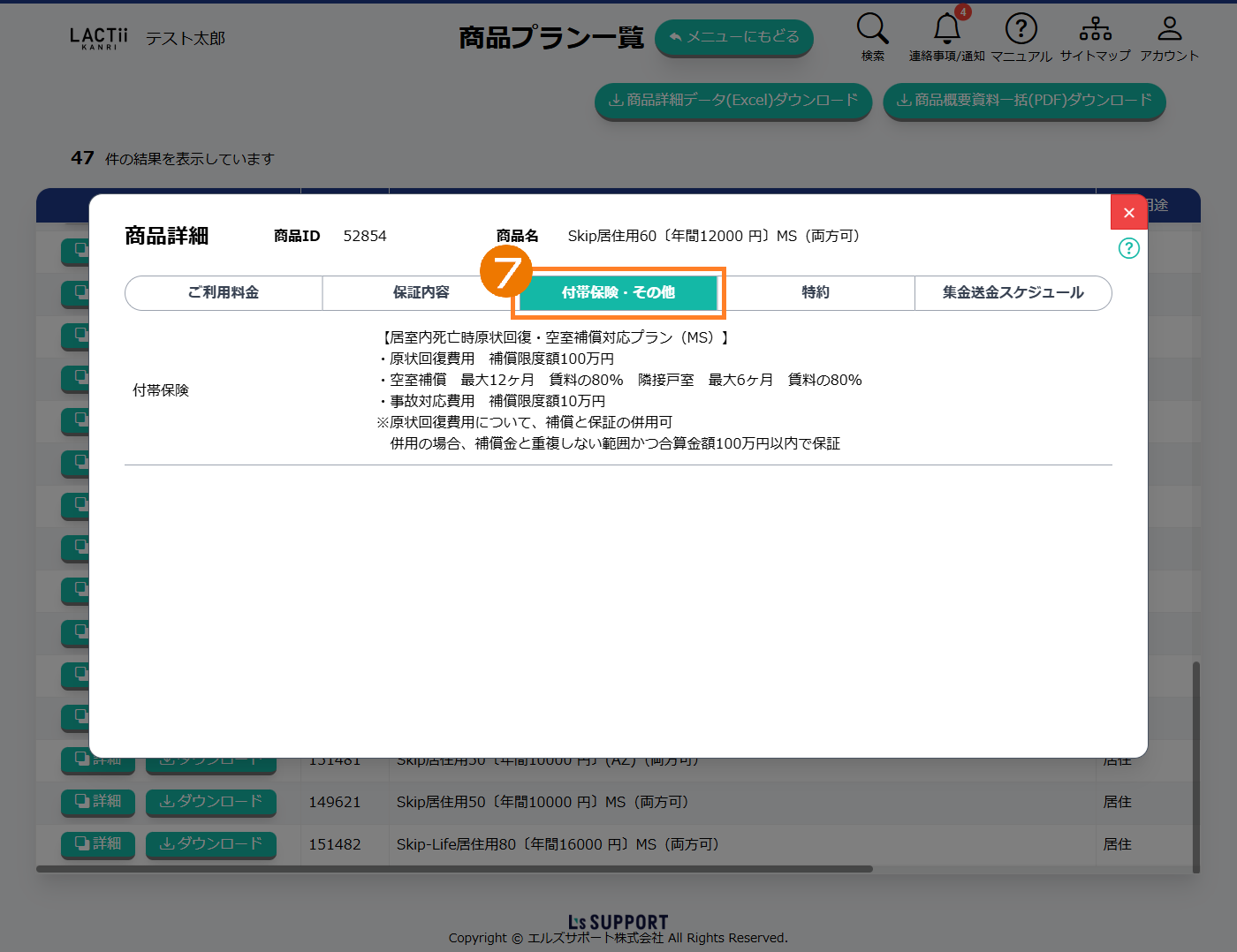Click the green help icon in dialog
The image size is (1237, 952).
tap(1128, 248)
